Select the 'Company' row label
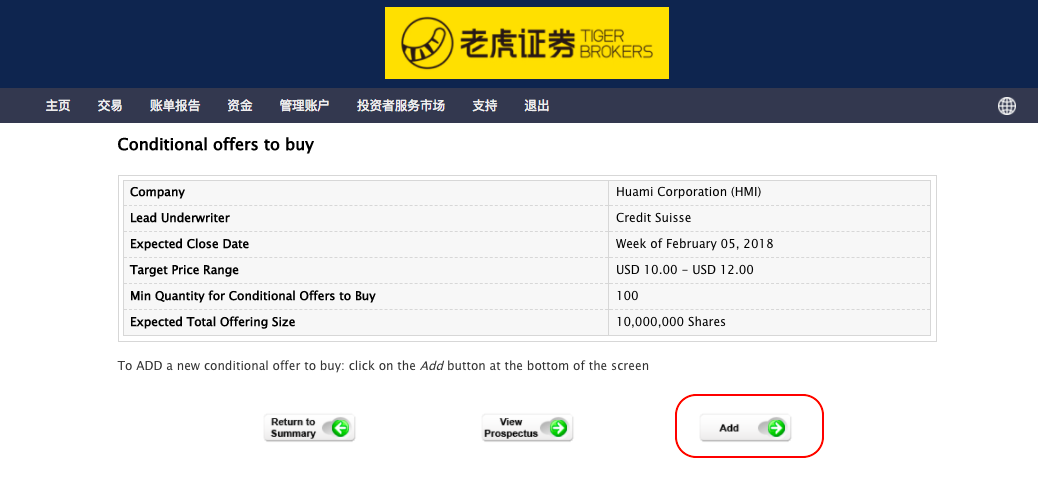 tap(158, 192)
